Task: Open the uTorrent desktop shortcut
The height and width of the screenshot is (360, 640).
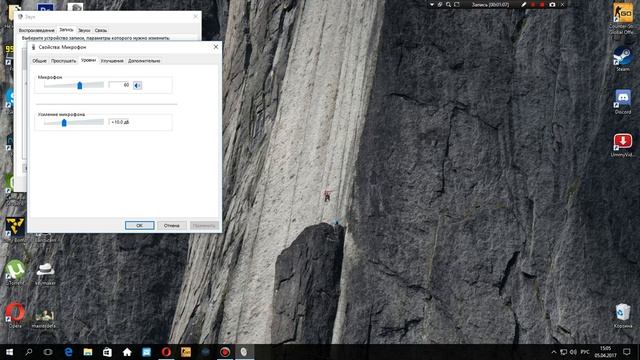Action: point(15,272)
